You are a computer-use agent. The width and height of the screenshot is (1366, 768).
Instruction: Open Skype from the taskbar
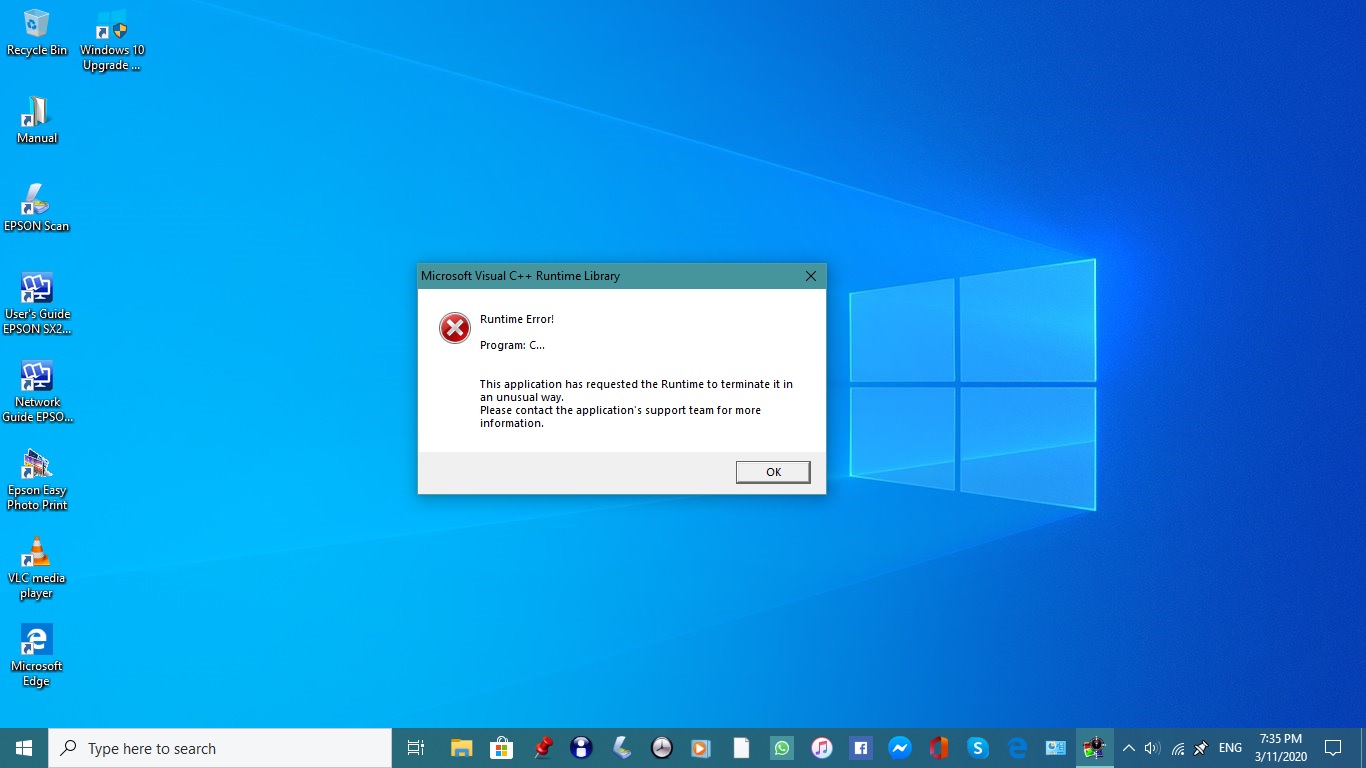click(x=978, y=748)
